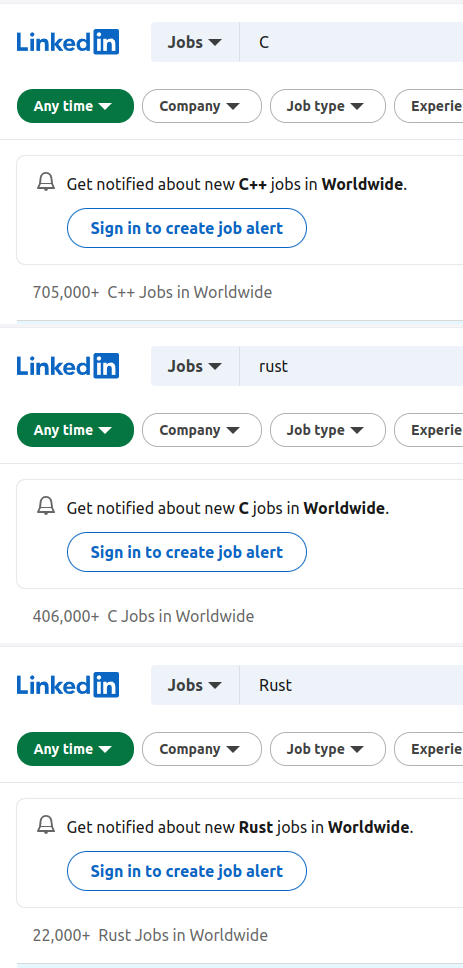Open Jobs dropdown next to lowercase rust search
Screen dimensions: 463x968
pyautogui.click(x=195, y=366)
